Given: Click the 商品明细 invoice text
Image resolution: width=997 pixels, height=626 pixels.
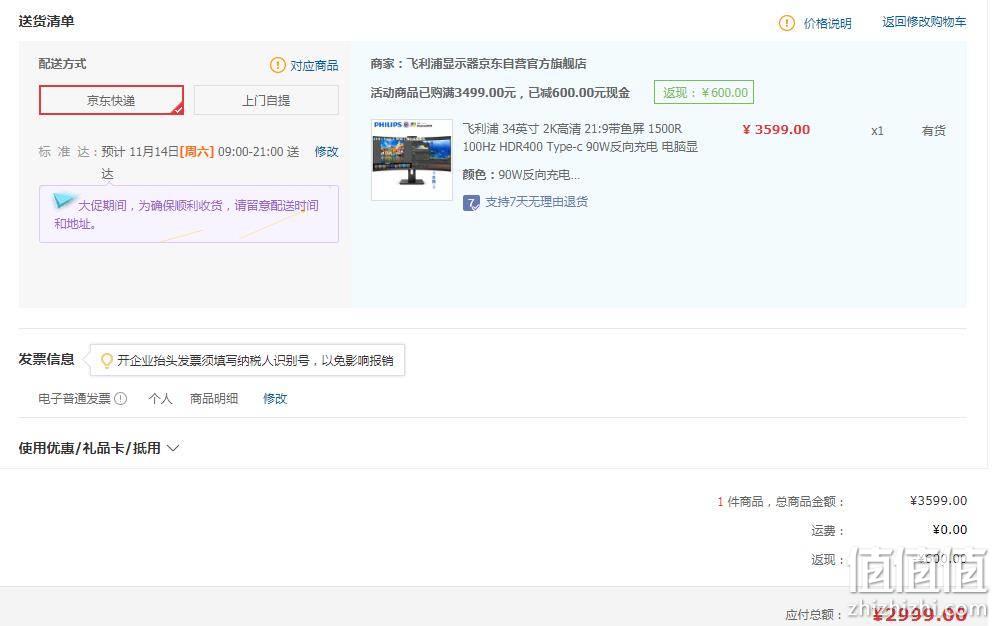Looking at the screenshot, I should pos(214,398).
